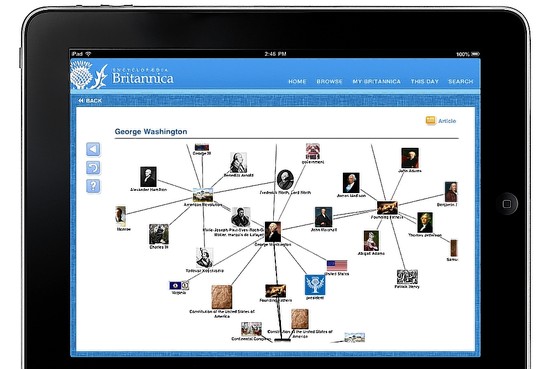Screen dimensions: 553x369
Task: Go to HOME in navigation bar
Action: tap(297, 81)
